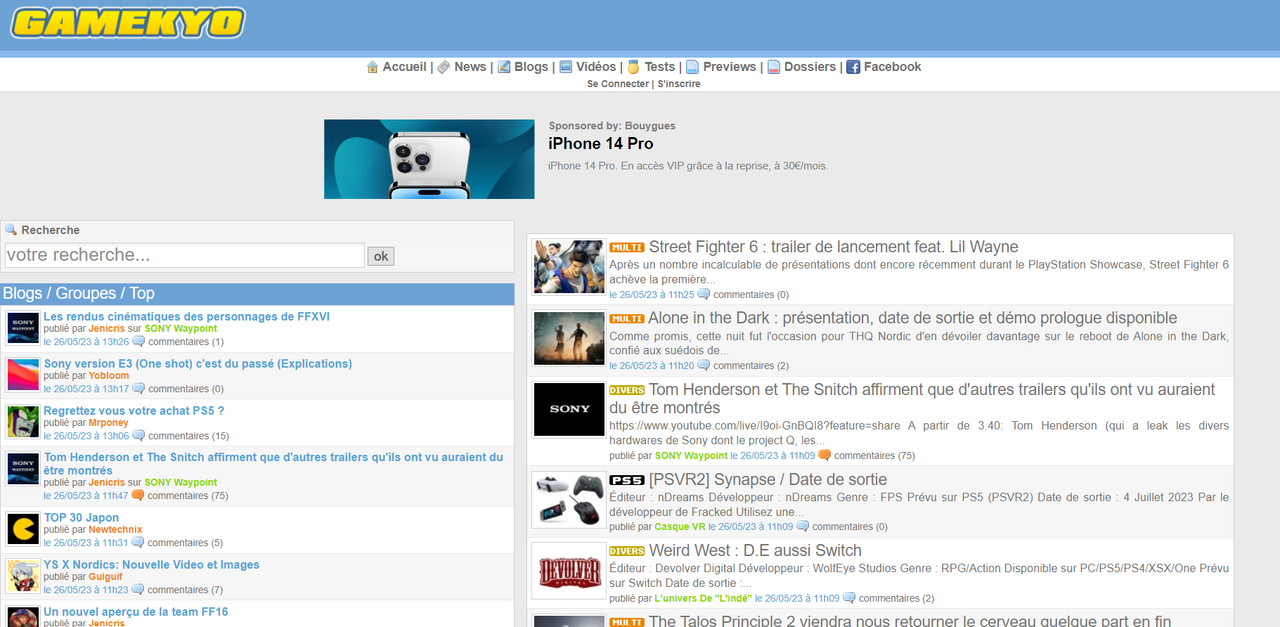Open Alone in the Dark présentation article title
This screenshot has width=1280, height=627.
pos(913,318)
